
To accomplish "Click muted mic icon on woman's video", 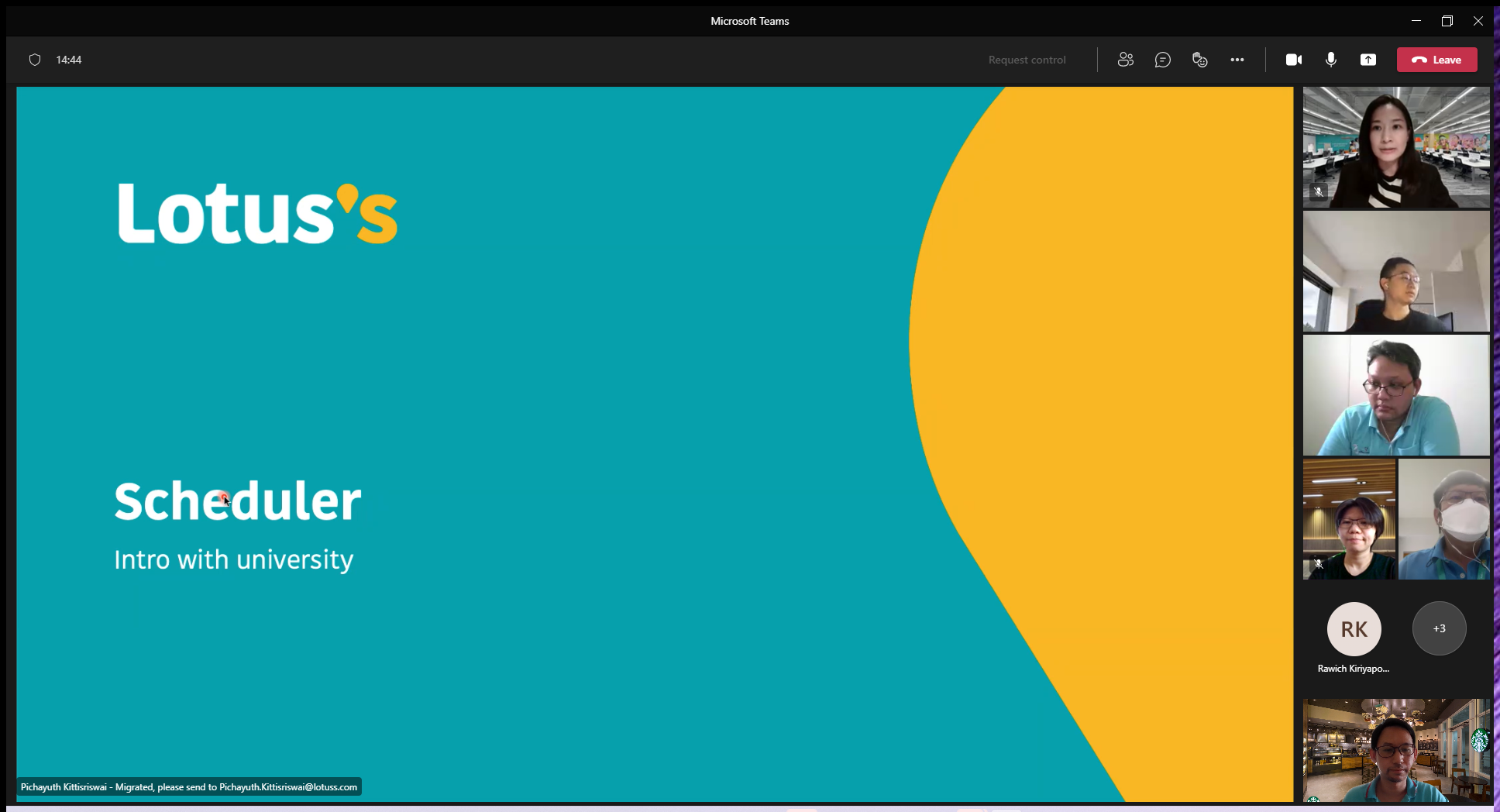I will pos(1319,192).
